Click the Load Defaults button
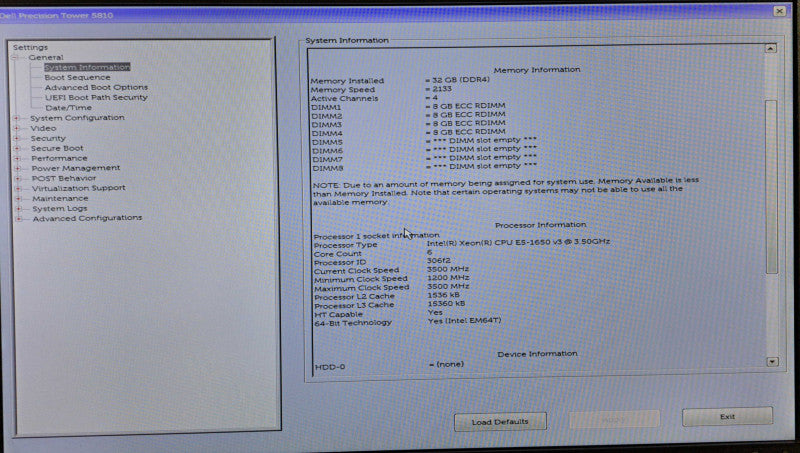800x453 pixels. pos(500,422)
